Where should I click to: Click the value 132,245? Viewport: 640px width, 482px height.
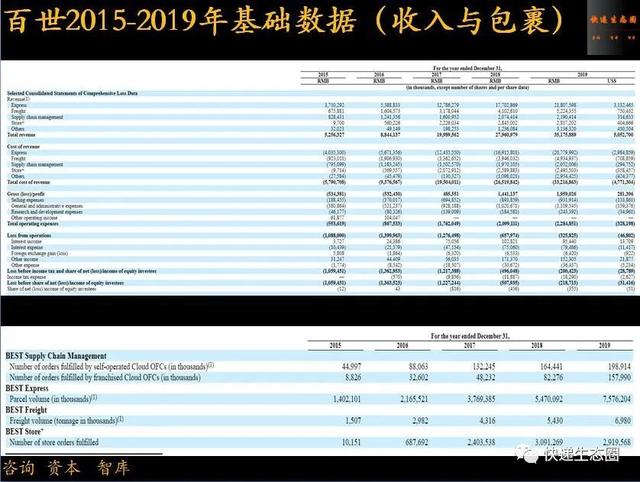point(484,366)
